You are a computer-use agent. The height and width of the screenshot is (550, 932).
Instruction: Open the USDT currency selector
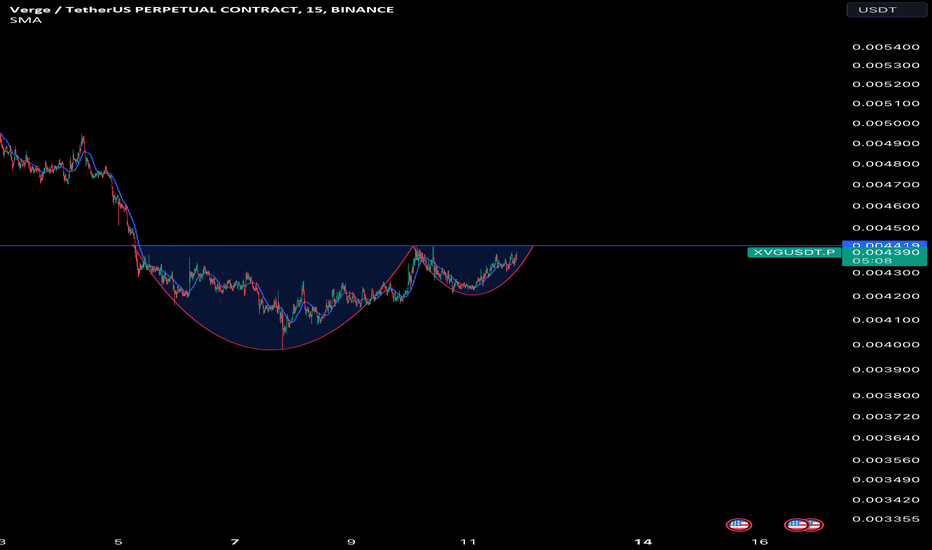coord(886,10)
